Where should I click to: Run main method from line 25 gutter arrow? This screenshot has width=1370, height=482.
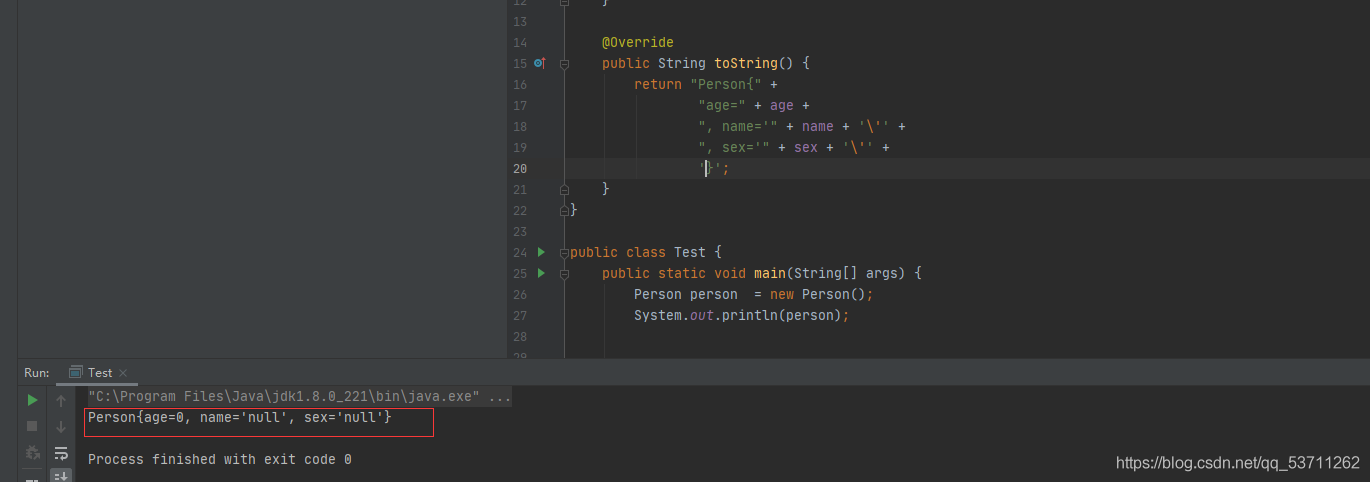coord(541,273)
